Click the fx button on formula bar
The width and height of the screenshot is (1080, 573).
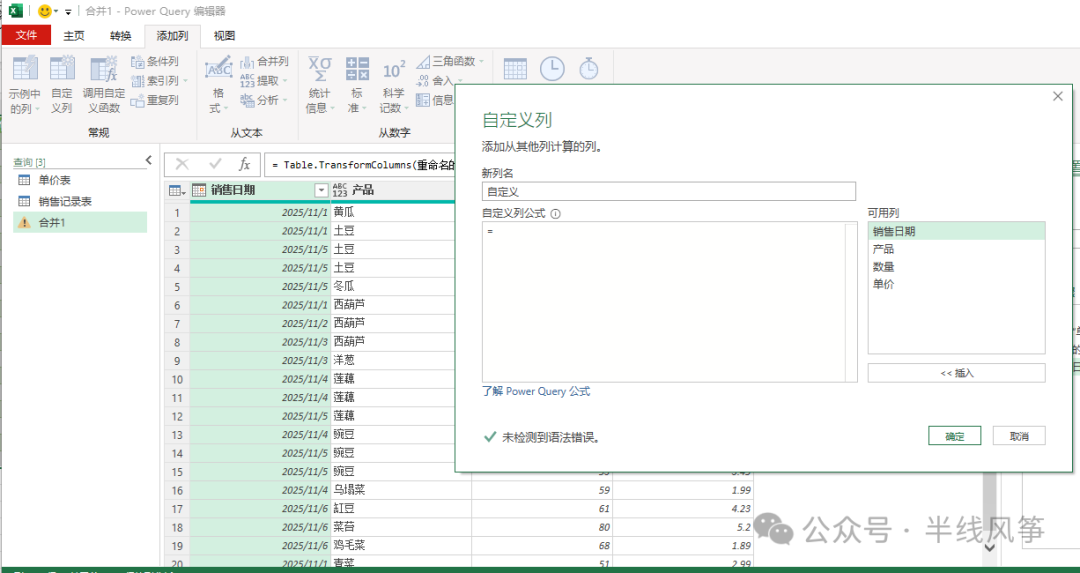point(245,164)
